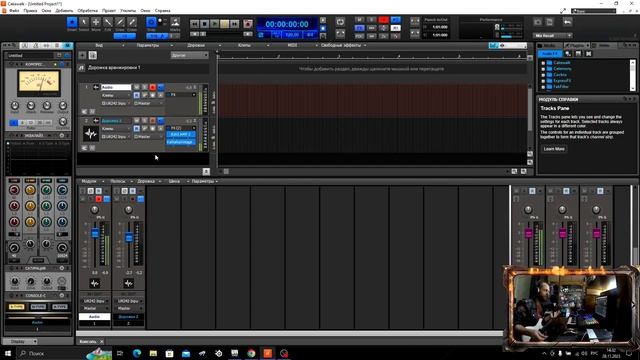Screen dimensions: 640x360
Task: Click the 00:00:00:00 time display
Action: pyautogui.click(x=287, y=24)
